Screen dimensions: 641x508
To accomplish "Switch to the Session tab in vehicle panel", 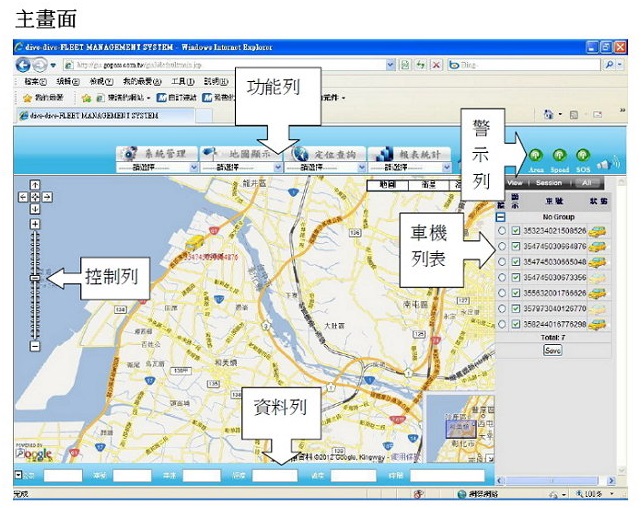I will [549, 183].
